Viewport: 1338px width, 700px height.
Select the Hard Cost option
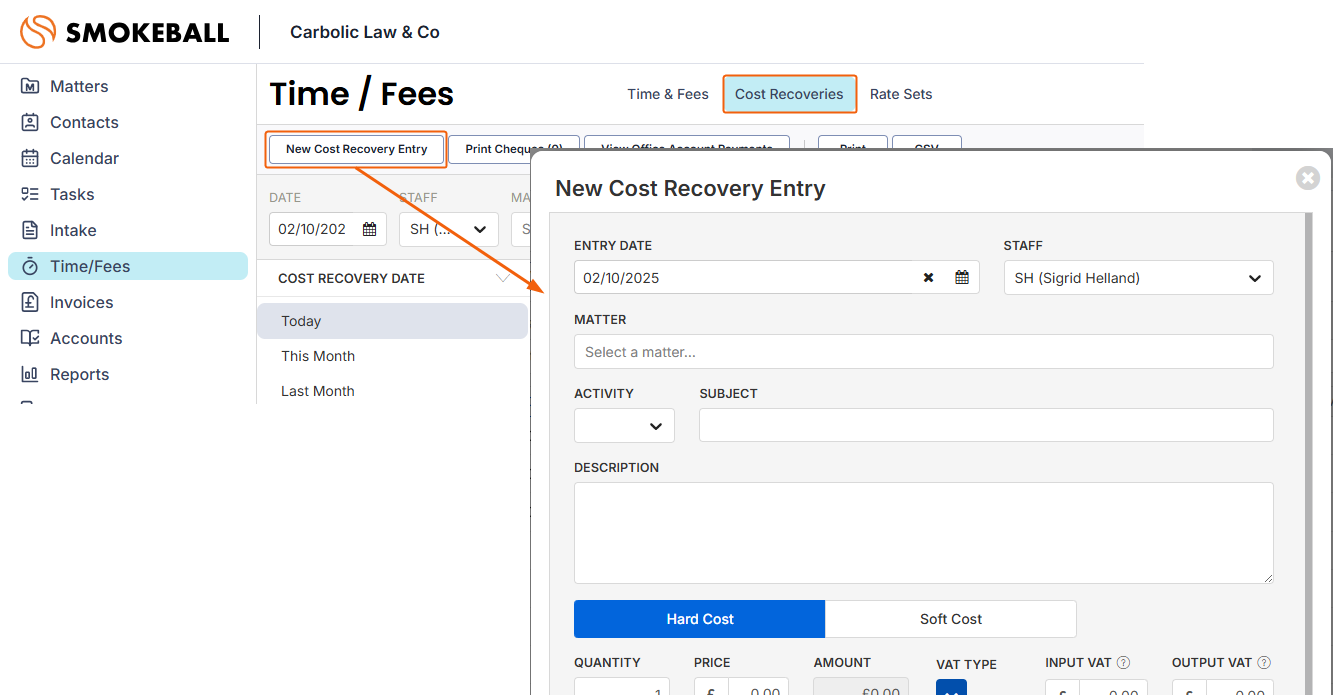click(x=699, y=619)
